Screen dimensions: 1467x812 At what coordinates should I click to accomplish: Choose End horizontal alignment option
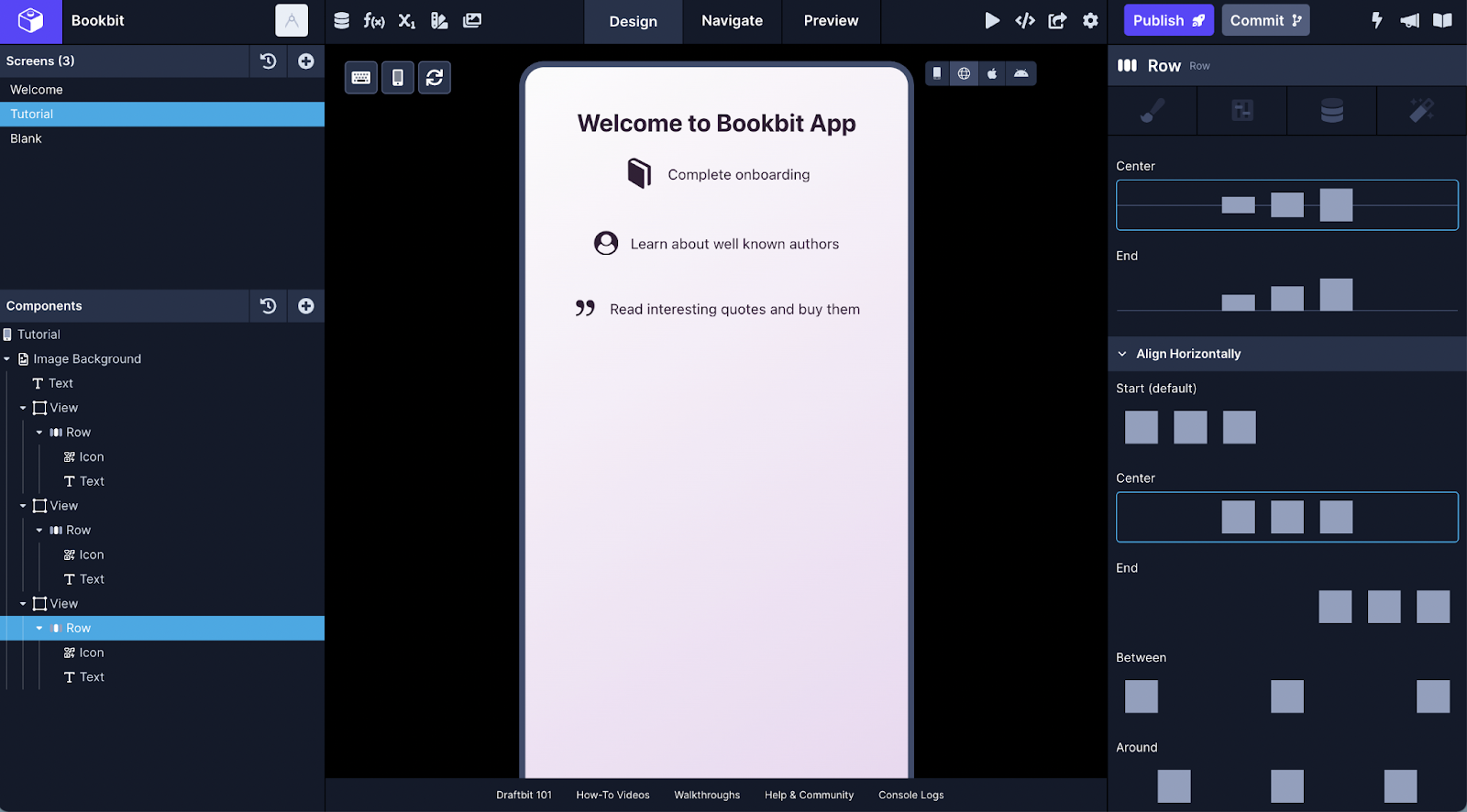coord(1383,607)
